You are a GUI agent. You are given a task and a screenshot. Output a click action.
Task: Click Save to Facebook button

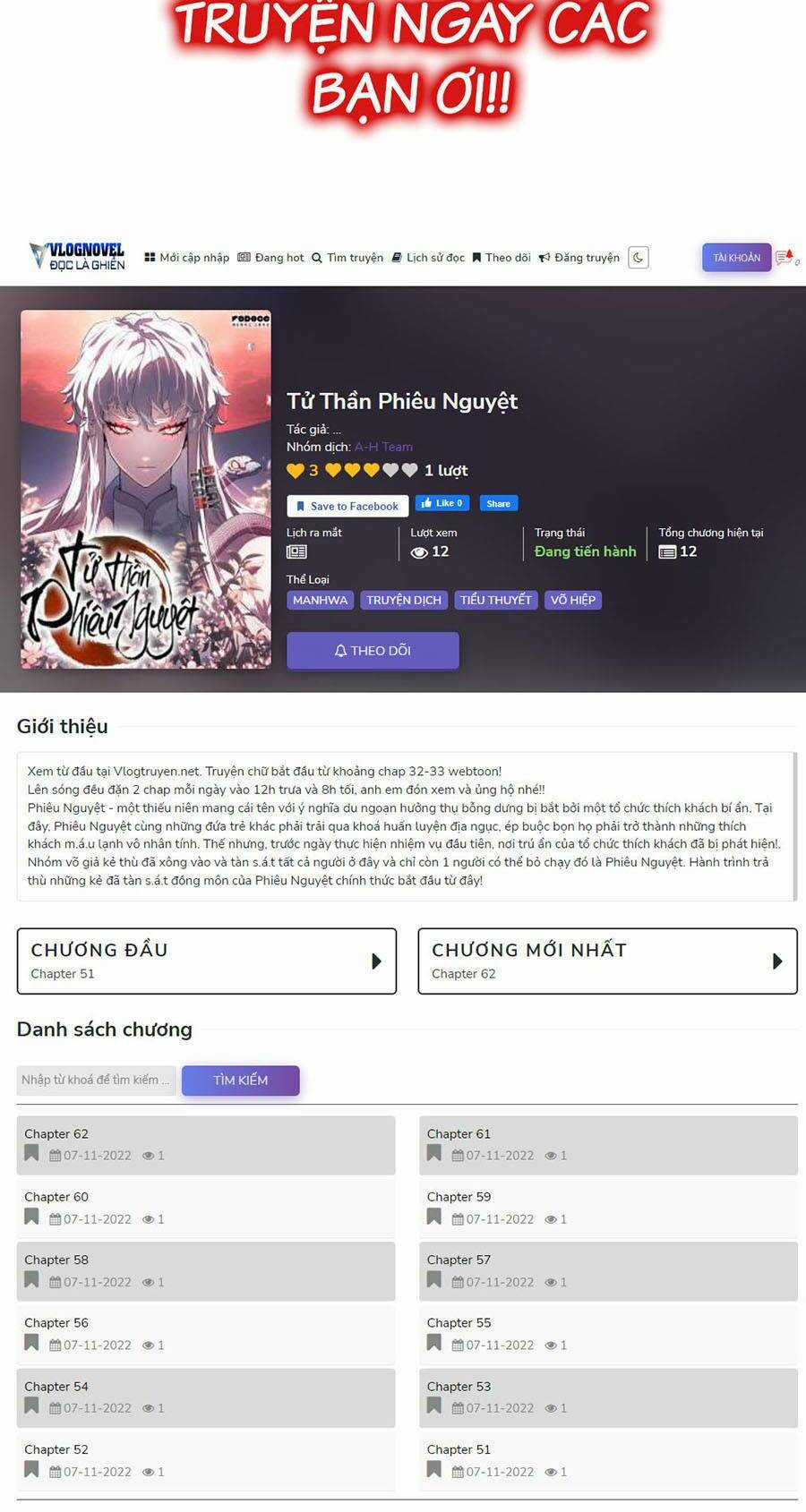tap(347, 506)
